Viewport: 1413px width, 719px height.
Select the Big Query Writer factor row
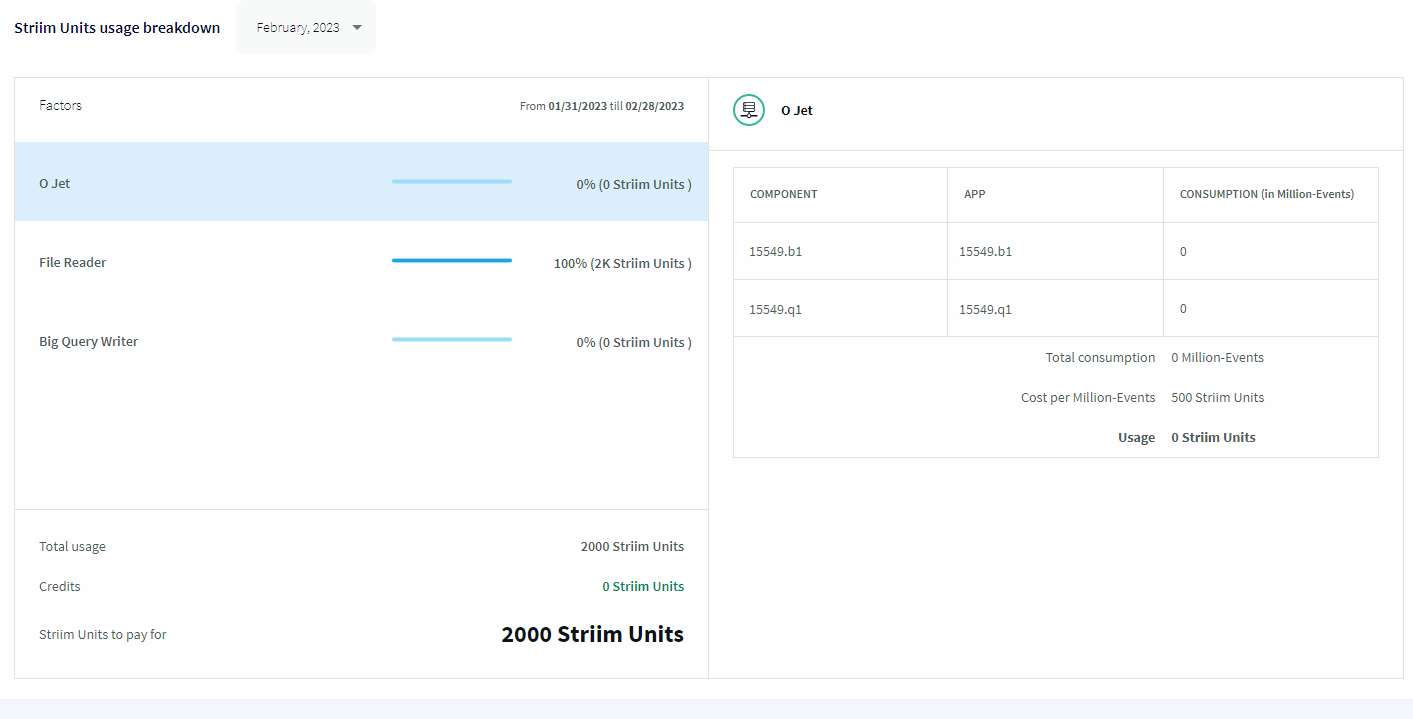point(361,341)
